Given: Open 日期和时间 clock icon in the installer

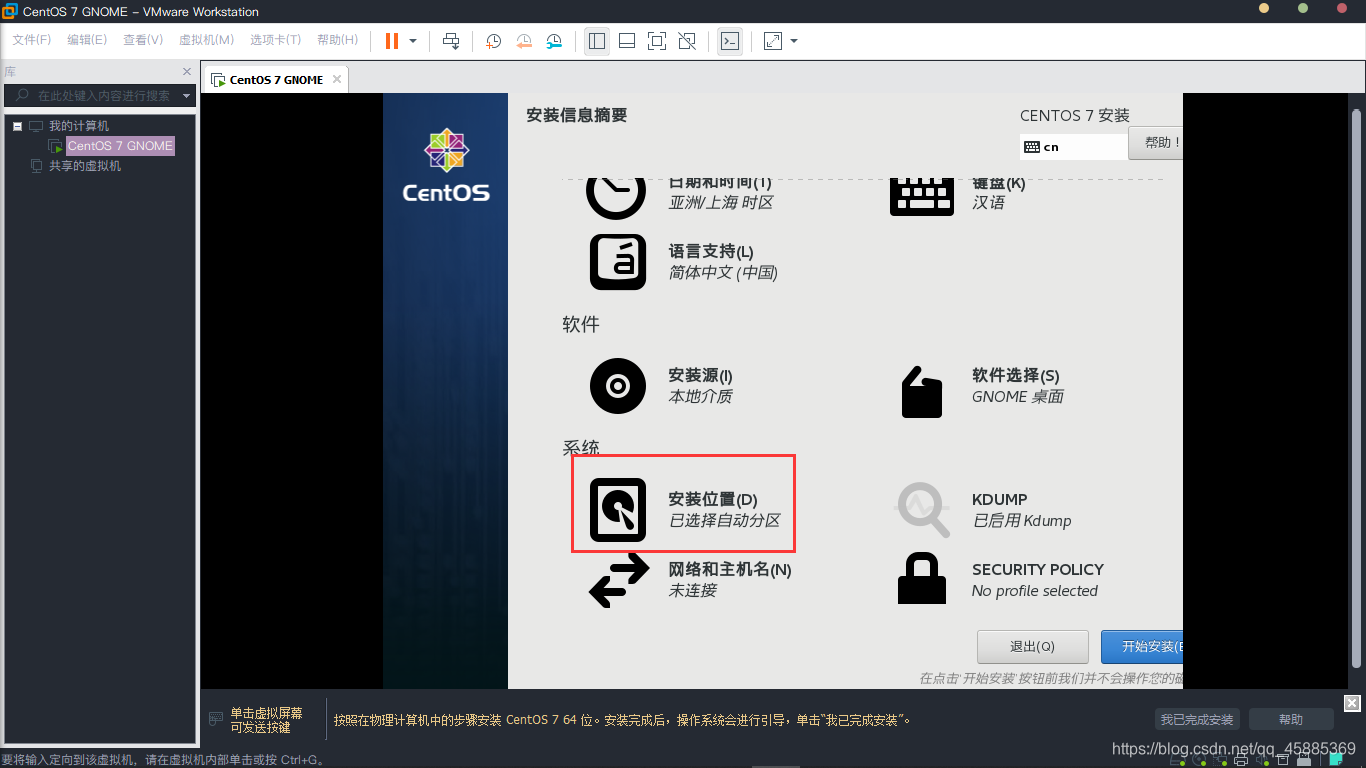Looking at the screenshot, I should point(615,197).
